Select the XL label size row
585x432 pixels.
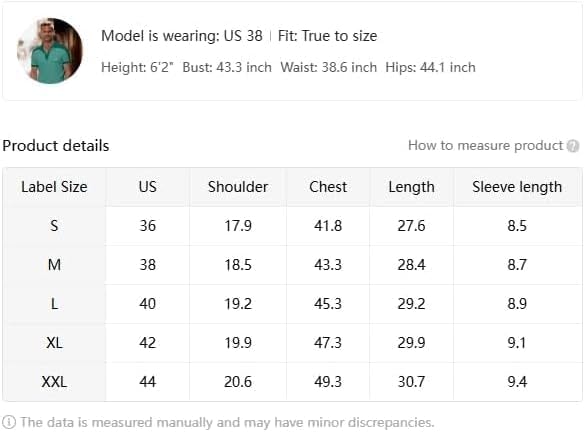292,342
